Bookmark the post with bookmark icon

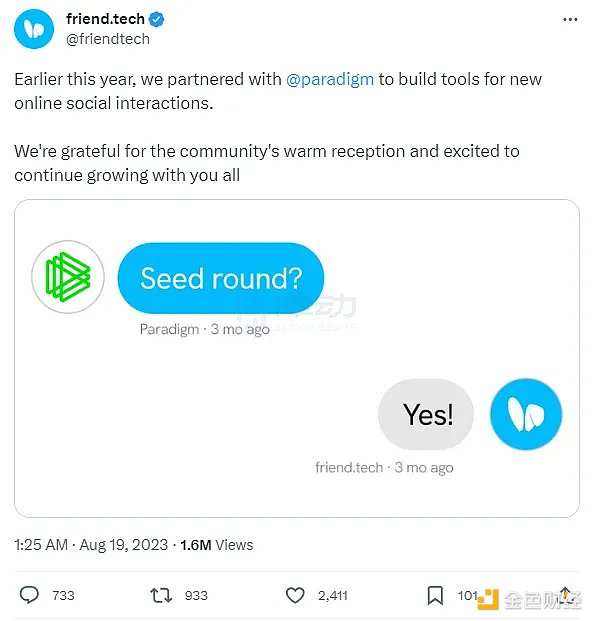[435, 596]
